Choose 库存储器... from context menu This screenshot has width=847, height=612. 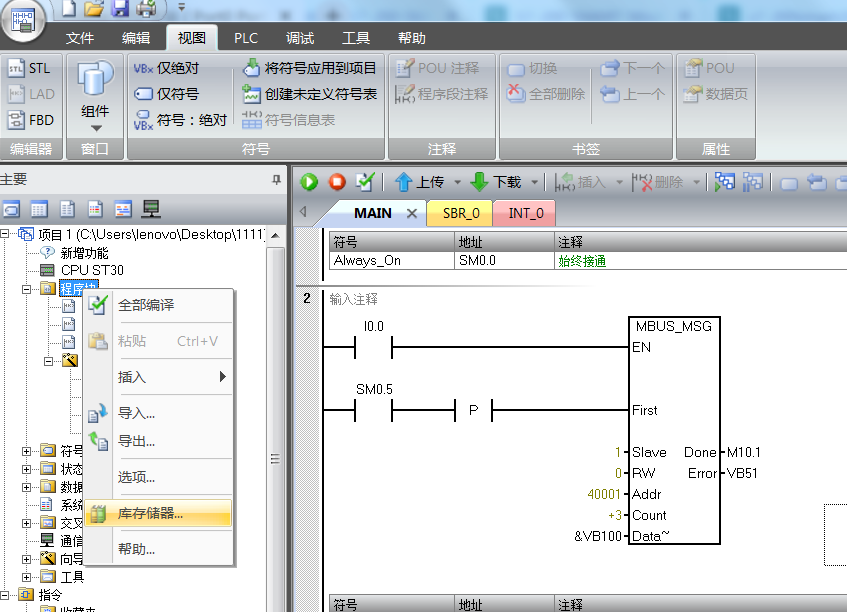[151, 513]
